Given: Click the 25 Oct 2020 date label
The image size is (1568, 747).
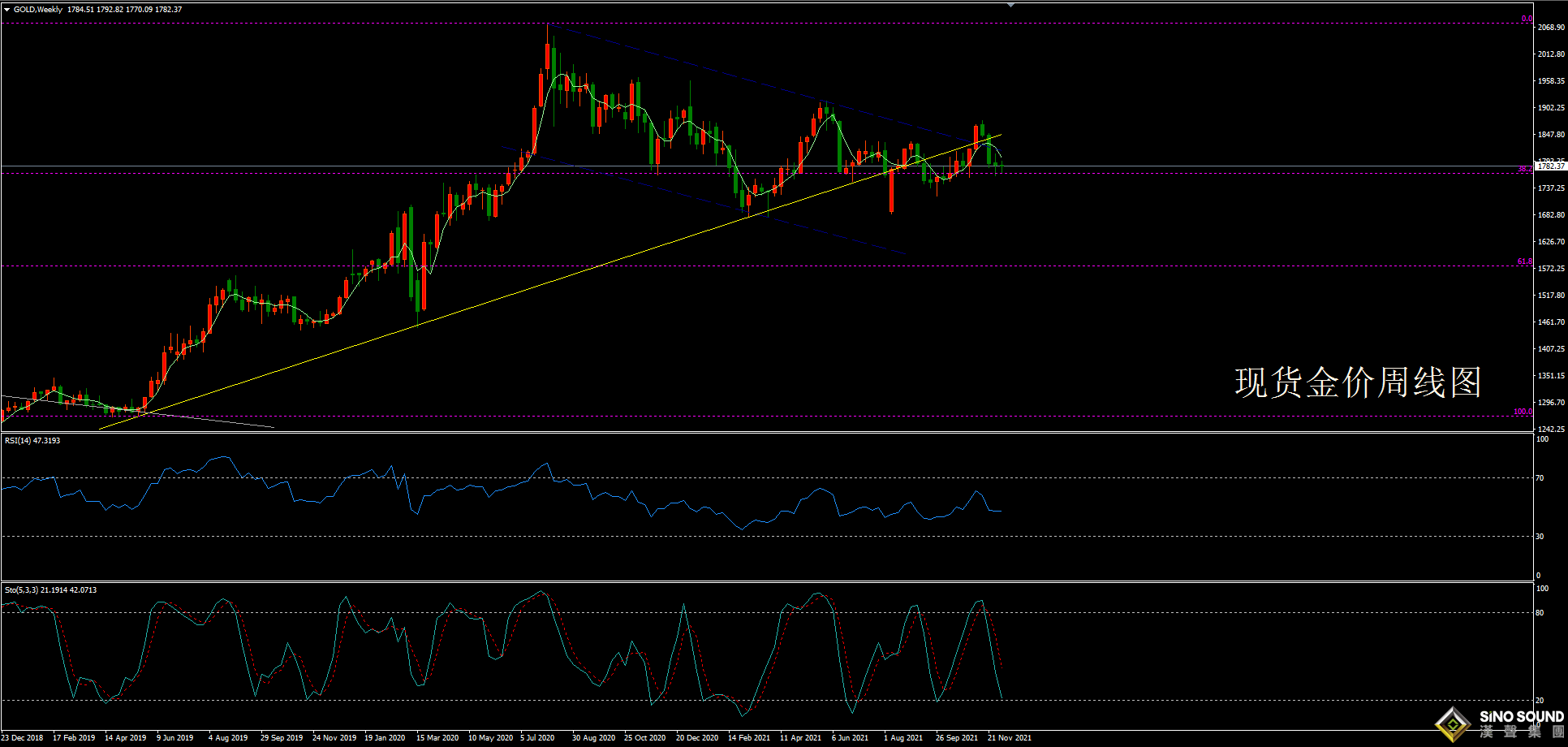Looking at the screenshot, I should (x=644, y=738).
